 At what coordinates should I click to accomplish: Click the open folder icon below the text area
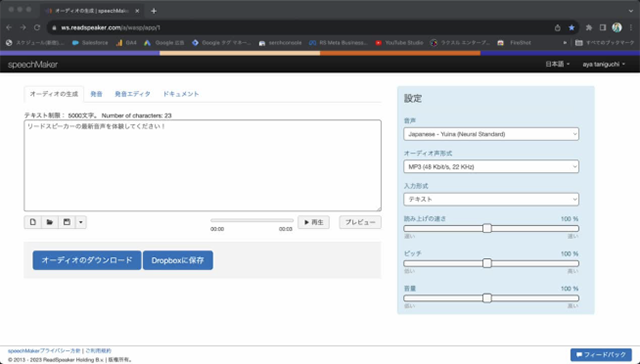pos(50,222)
